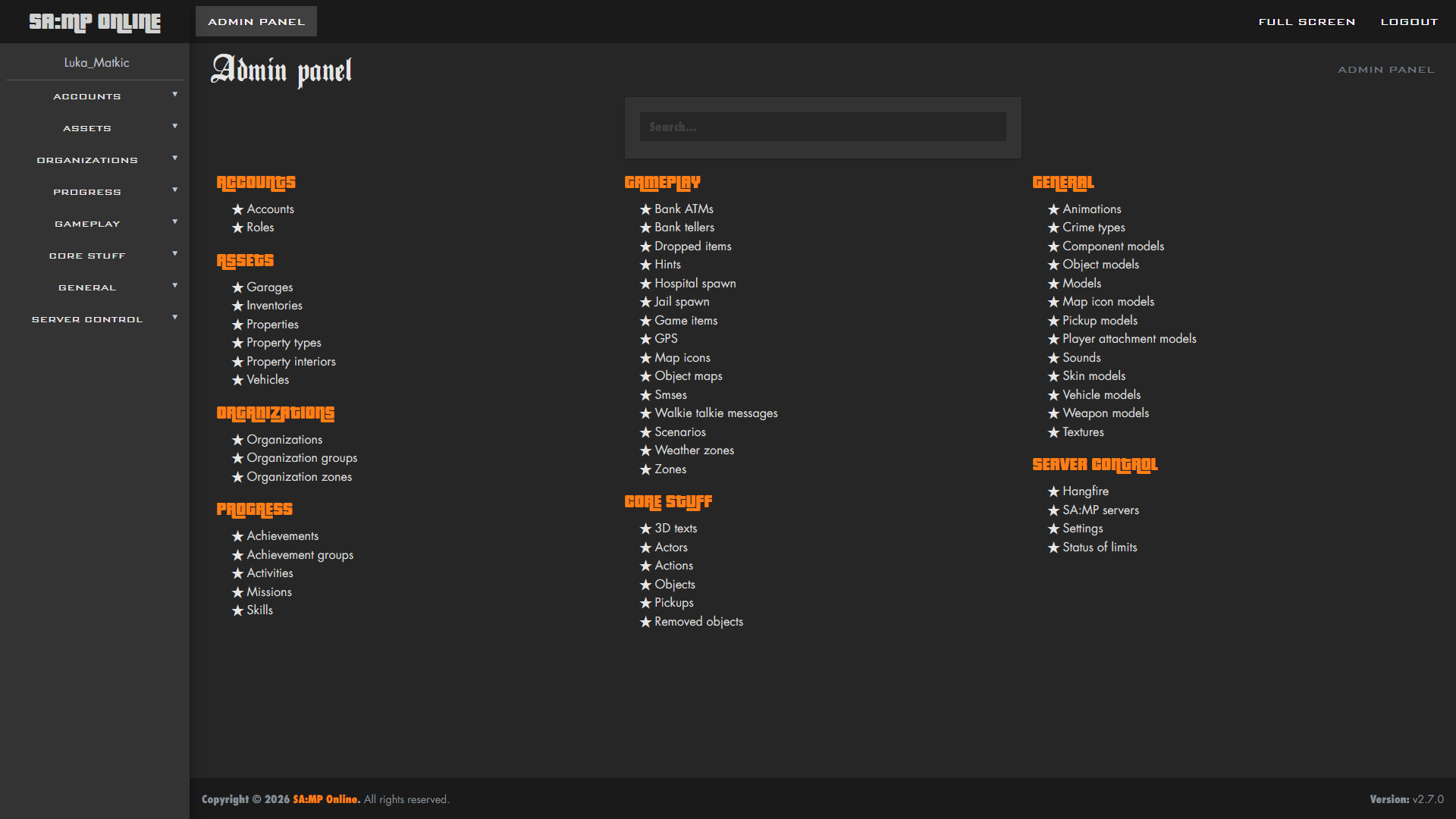The width and height of the screenshot is (1456, 819).
Task: Expand the Accounts sidebar menu arrow
Action: point(175,95)
